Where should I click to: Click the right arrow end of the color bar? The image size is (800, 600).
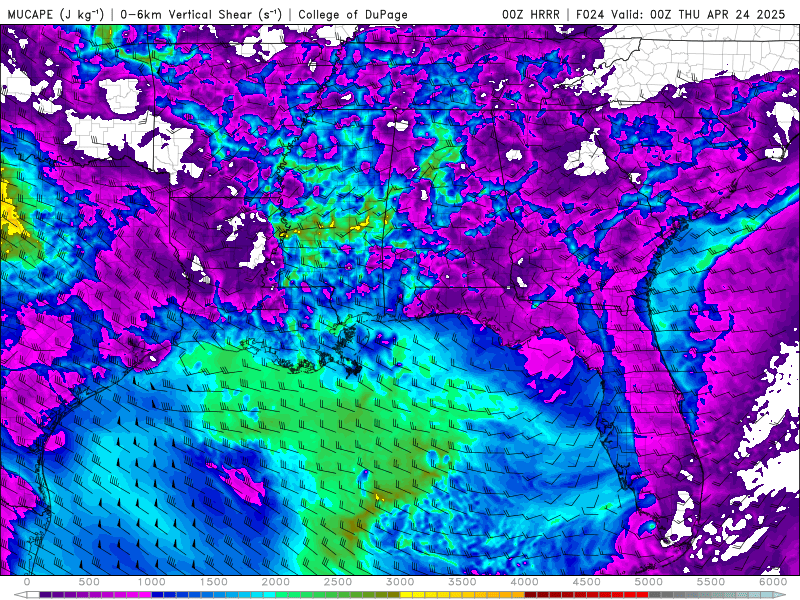(779, 594)
